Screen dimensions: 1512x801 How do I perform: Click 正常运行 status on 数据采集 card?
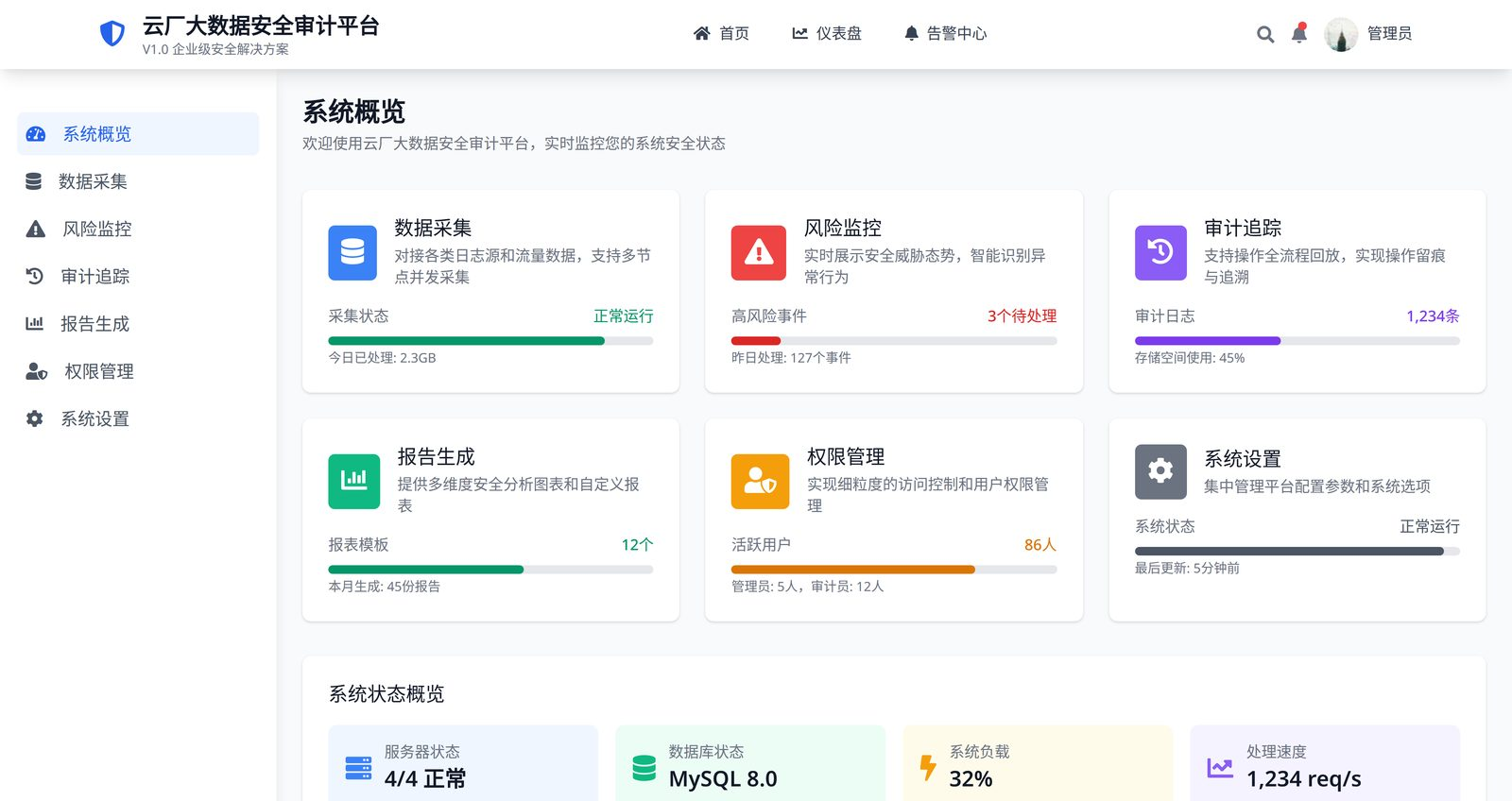(x=624, y=315)
